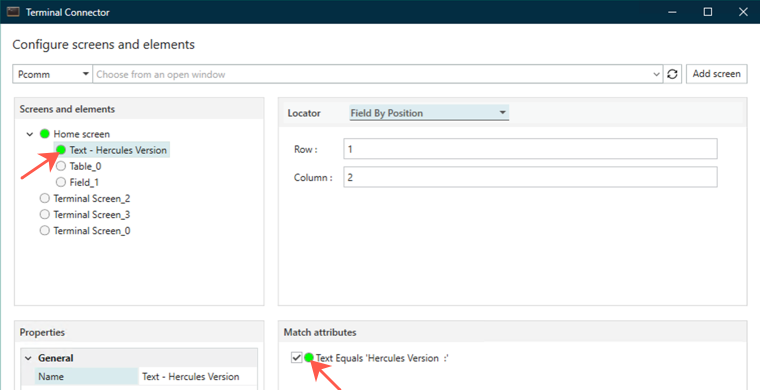Click into the Row input field
The image size is (760, 390).
[530, 149]
